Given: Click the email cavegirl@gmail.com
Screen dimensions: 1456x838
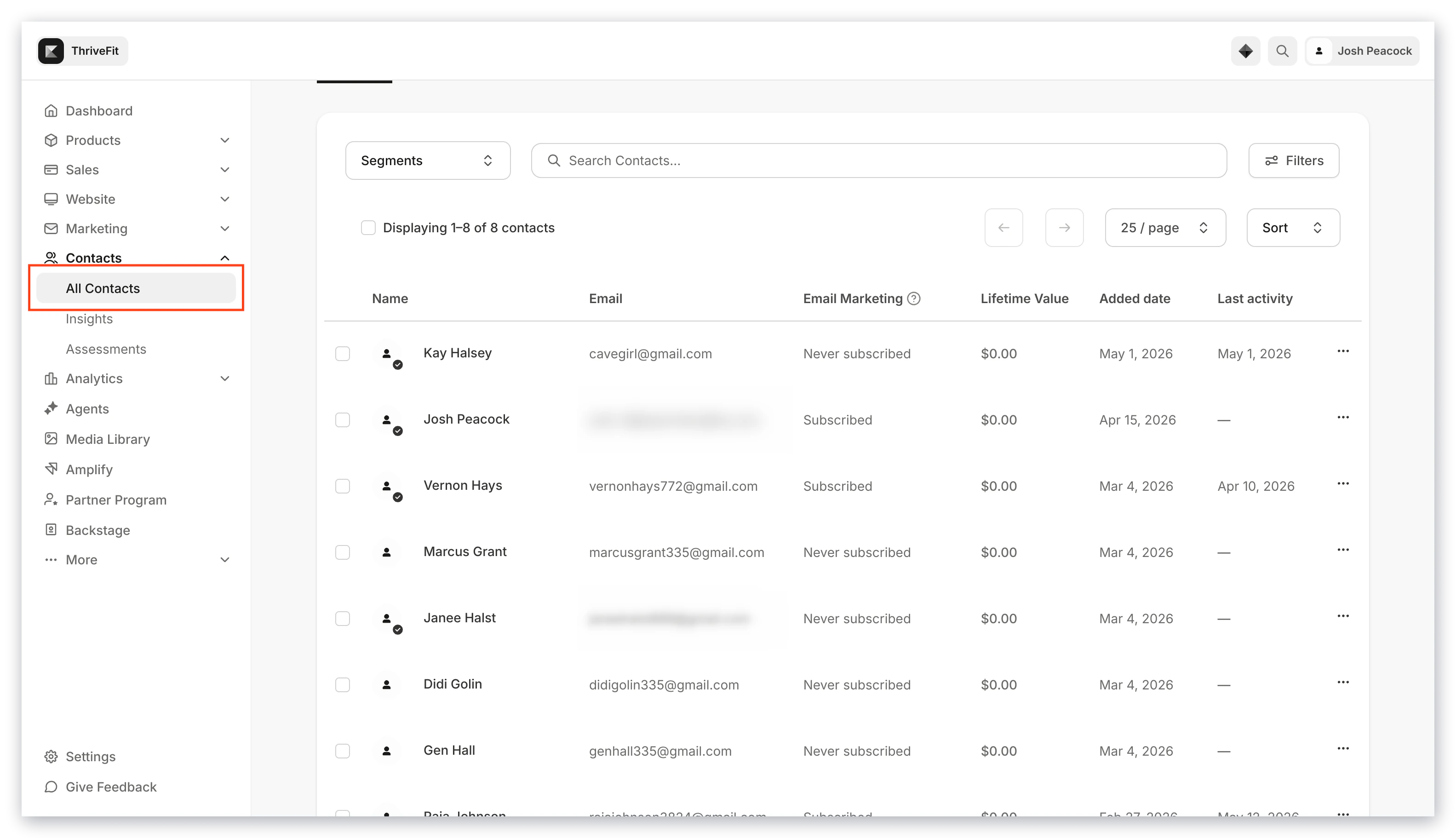Looking at the screenshot, I should 650,353.
